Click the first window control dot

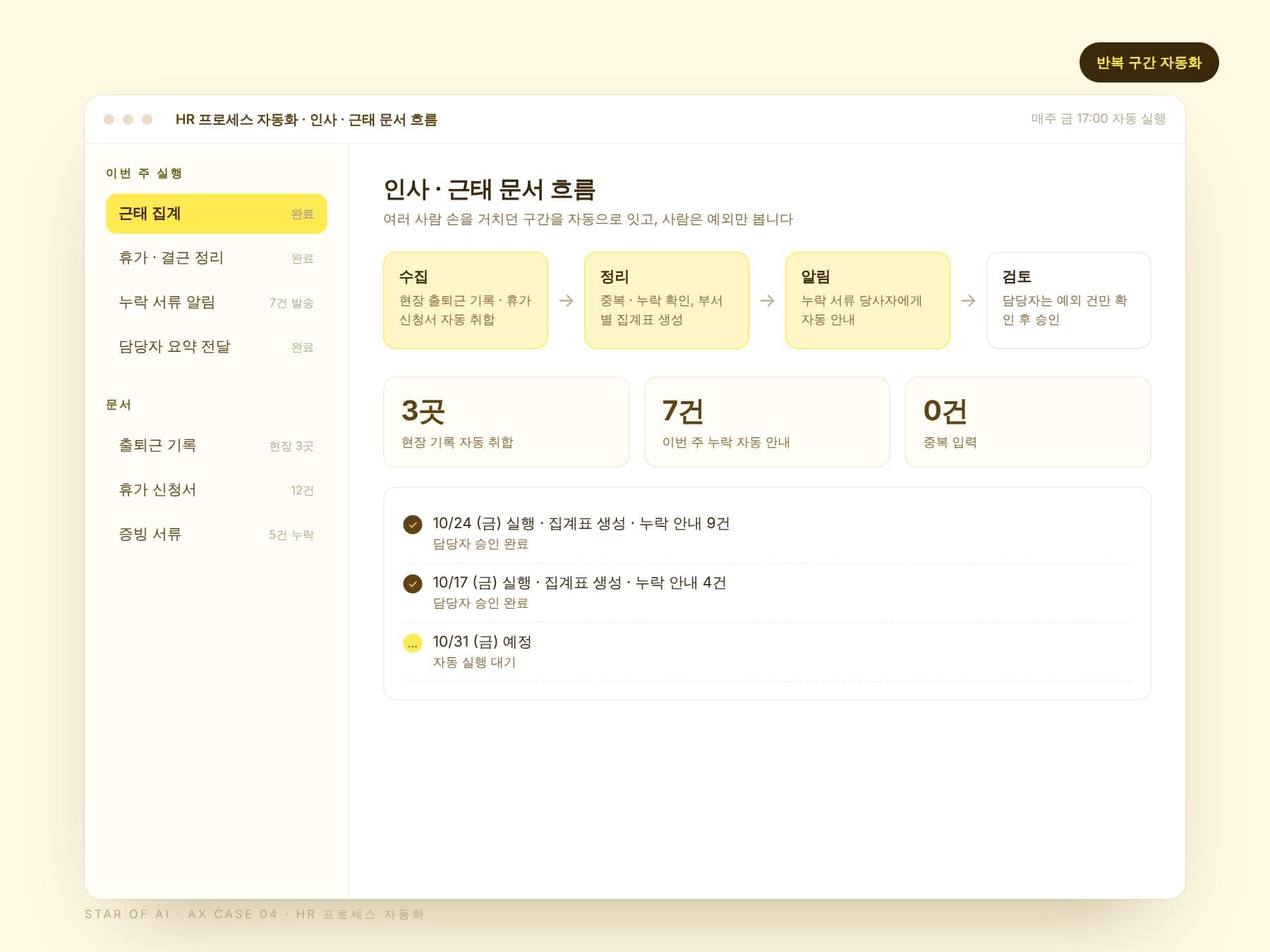109,119
